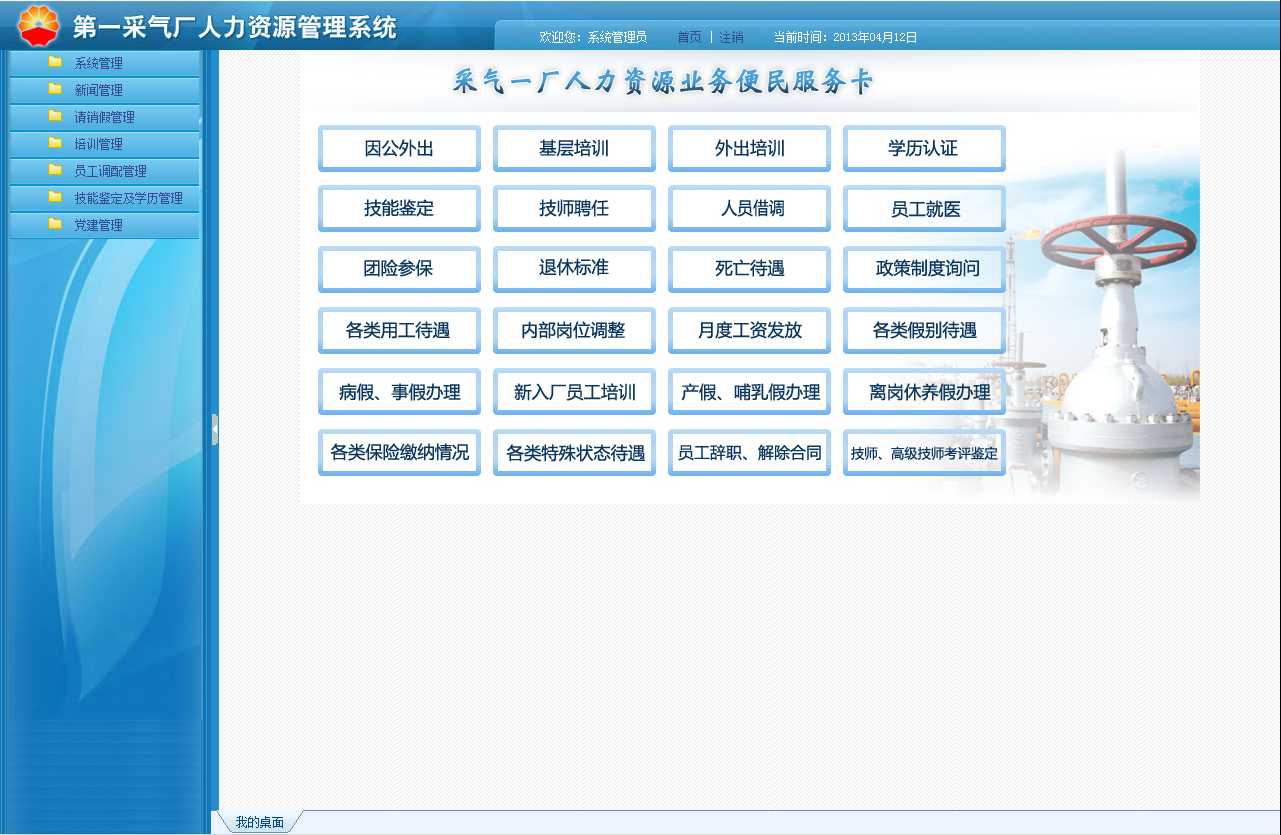Open the 新闻管理 menu
Image resolution: width=1281 pixels, height=835 pixels.
(x=104, y=90)
